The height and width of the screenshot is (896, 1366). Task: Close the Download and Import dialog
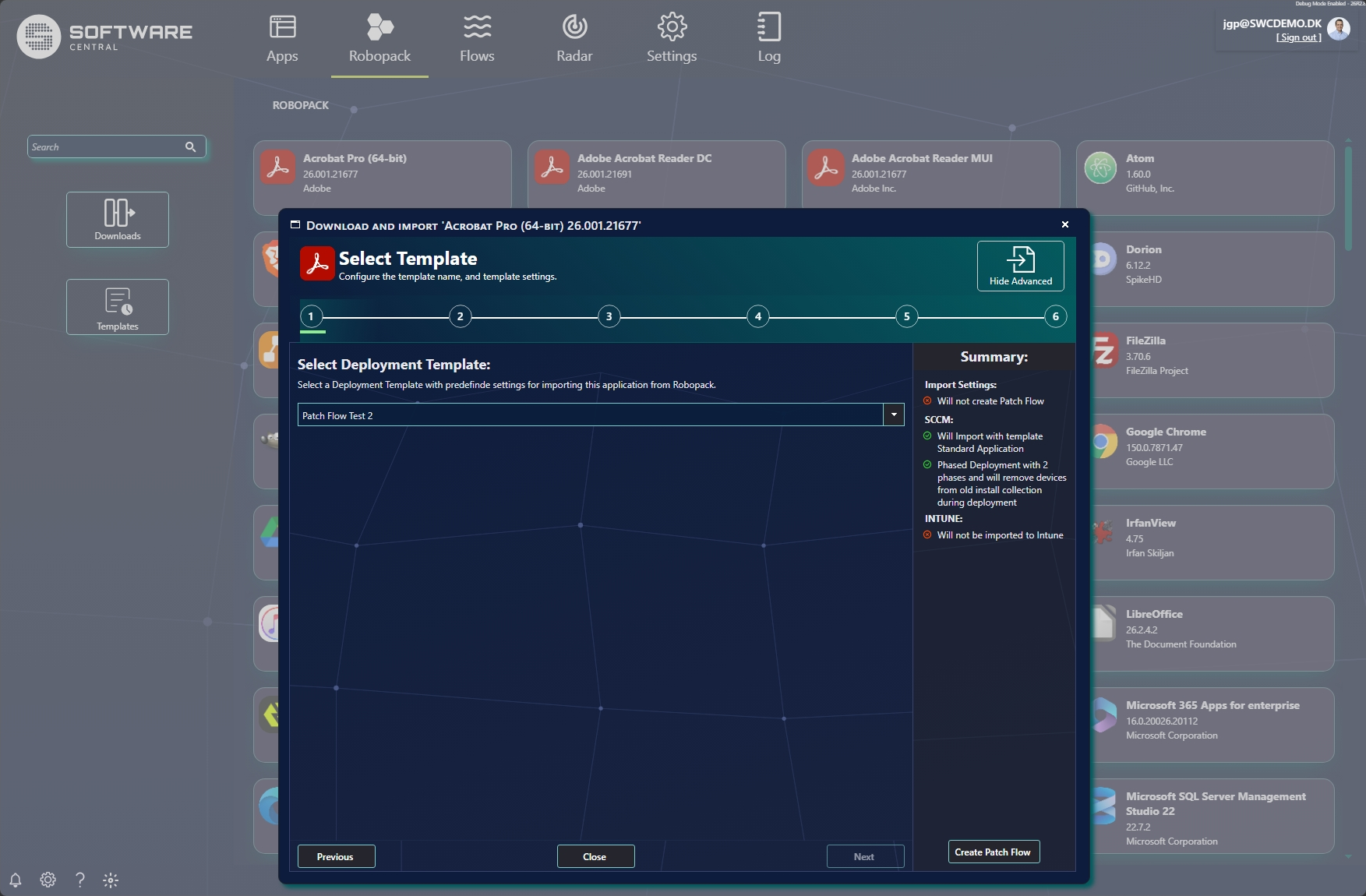(1065, 224)
